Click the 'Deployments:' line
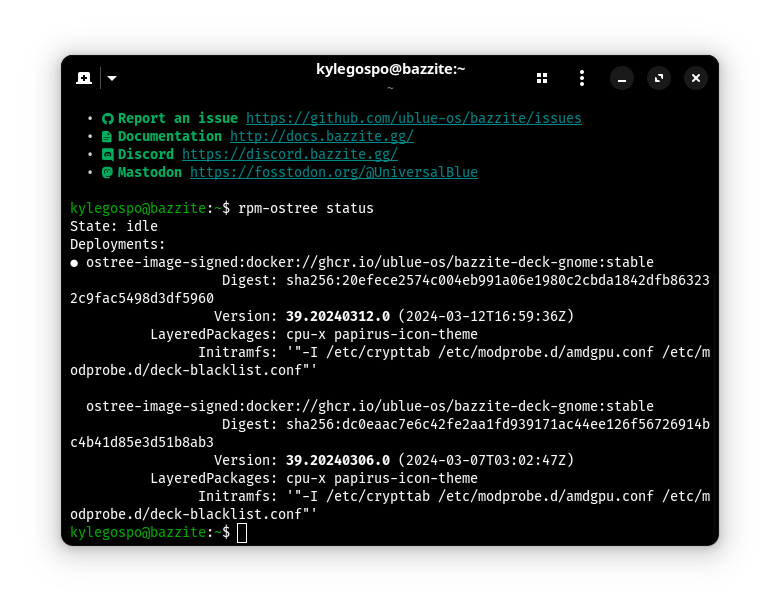The height and width of the screenshot is (613, 780). 117,244
